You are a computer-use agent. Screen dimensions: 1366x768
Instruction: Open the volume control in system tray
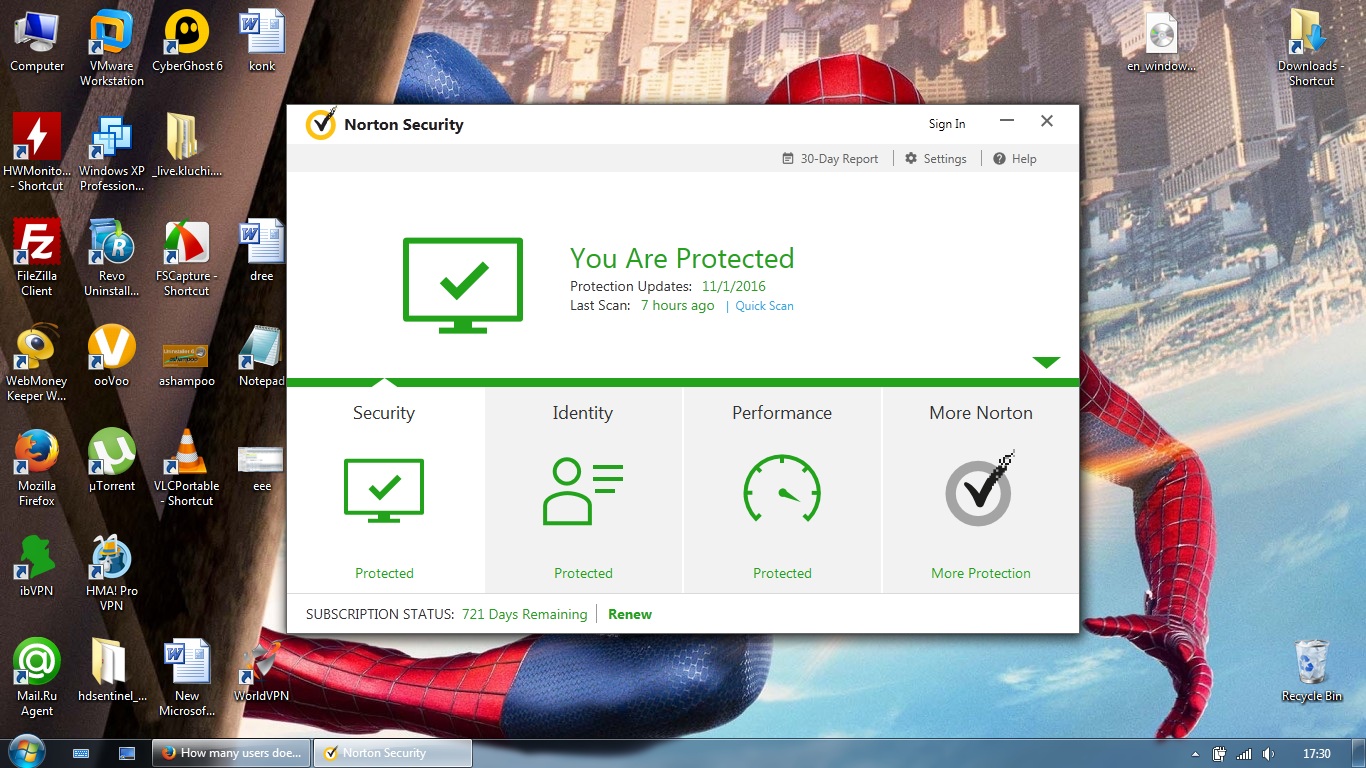point(1269,754)
